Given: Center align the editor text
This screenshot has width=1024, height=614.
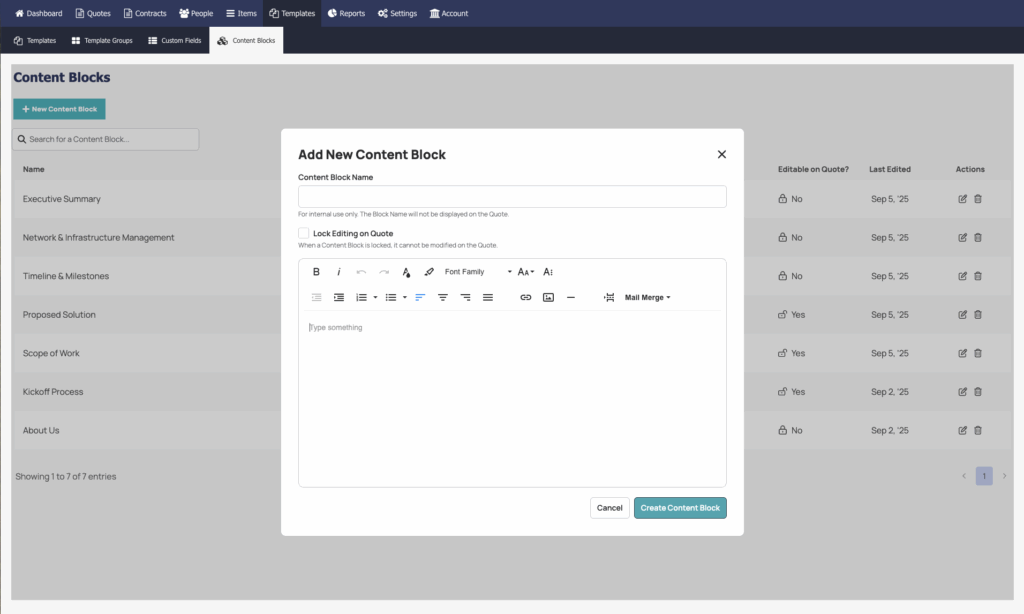Looking at the screenshot, I should click(x=443, y=298).
